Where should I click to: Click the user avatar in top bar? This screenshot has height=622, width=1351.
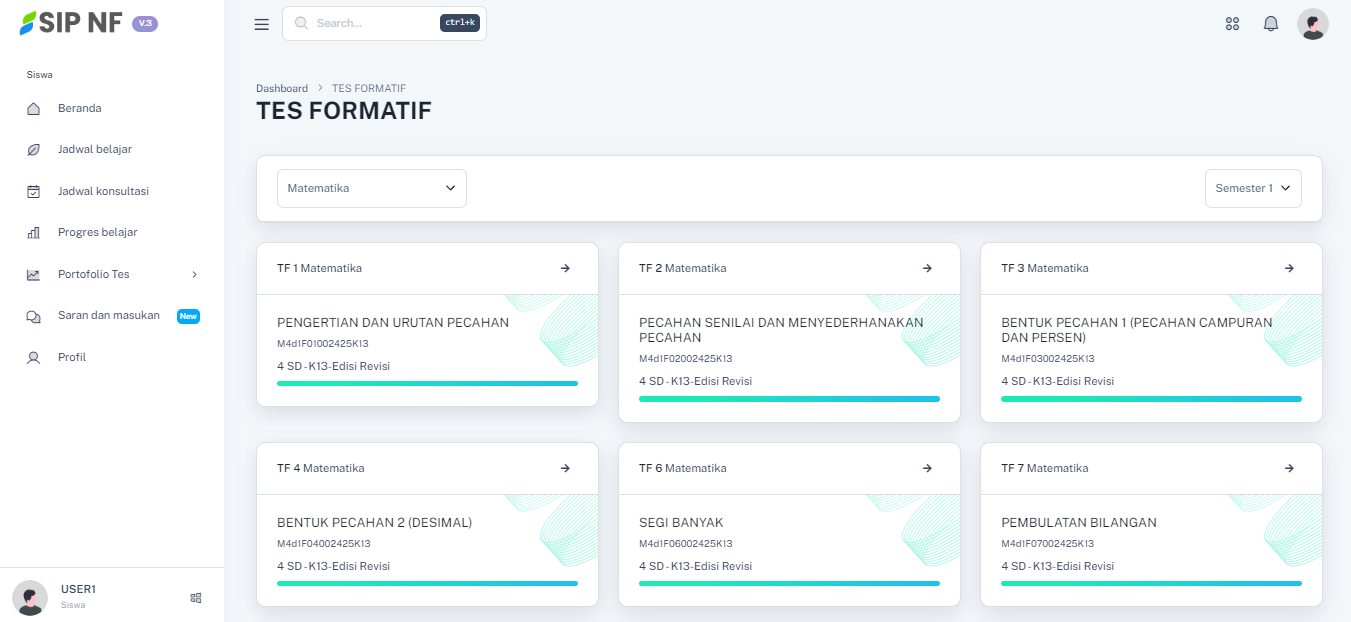[1312, 24]
